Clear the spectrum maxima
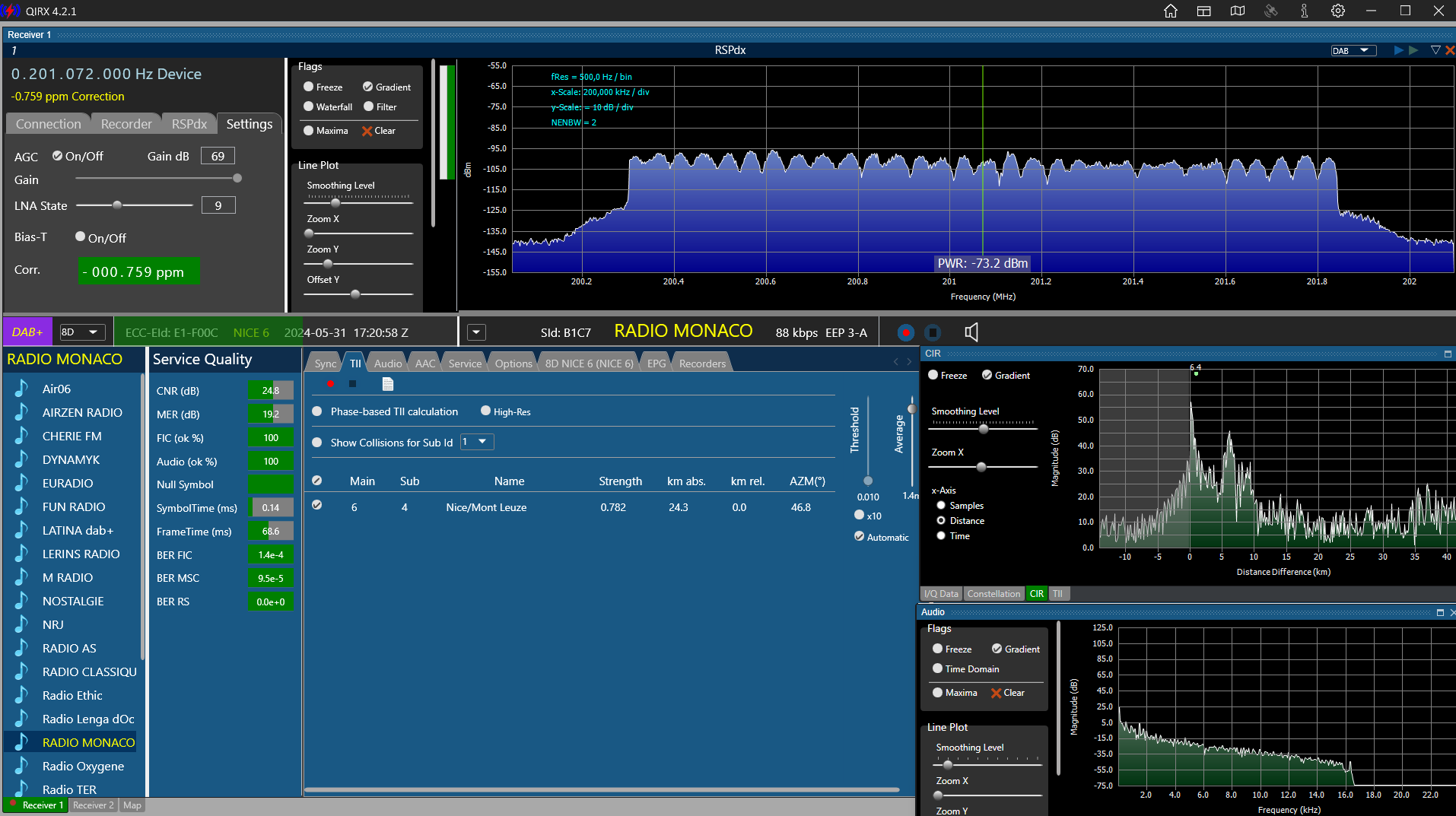Image resolution: width=1456 pixels, height=816 pixels. (379, 131)
